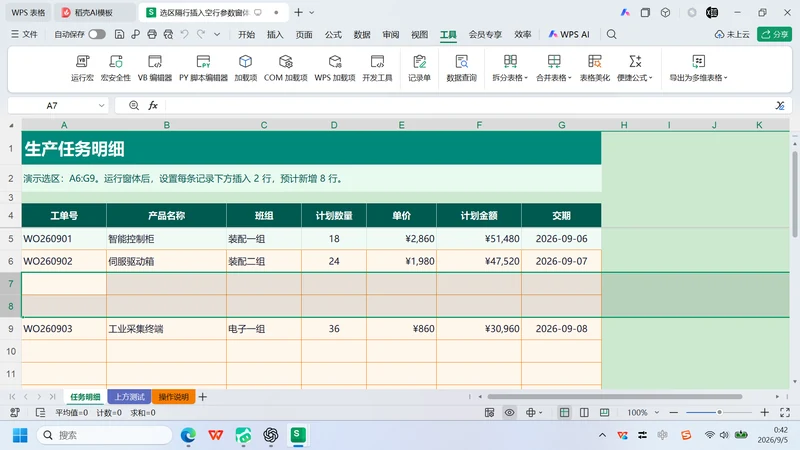This screenshot has width=800, height=450.
Task: Click the 表格美化 beautify icon
Action: pos(594,68)
